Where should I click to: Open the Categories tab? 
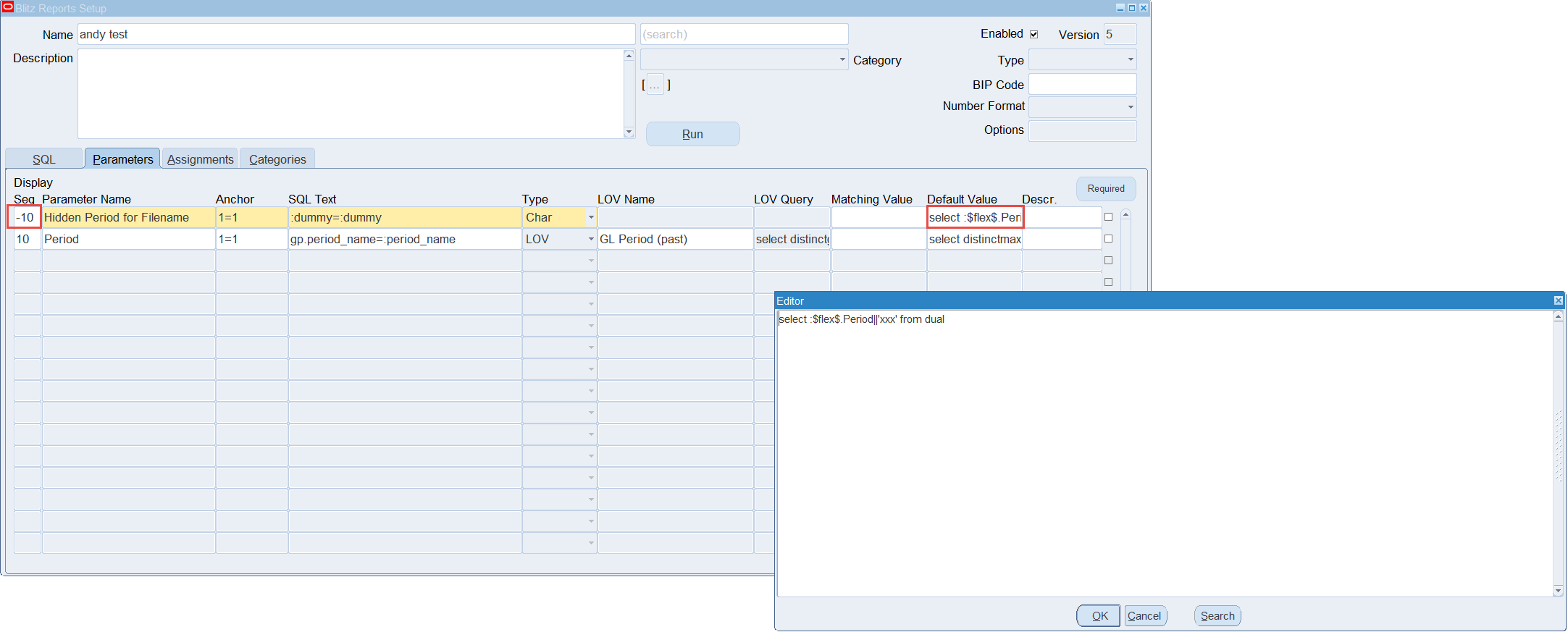click(x=277, y=159)
